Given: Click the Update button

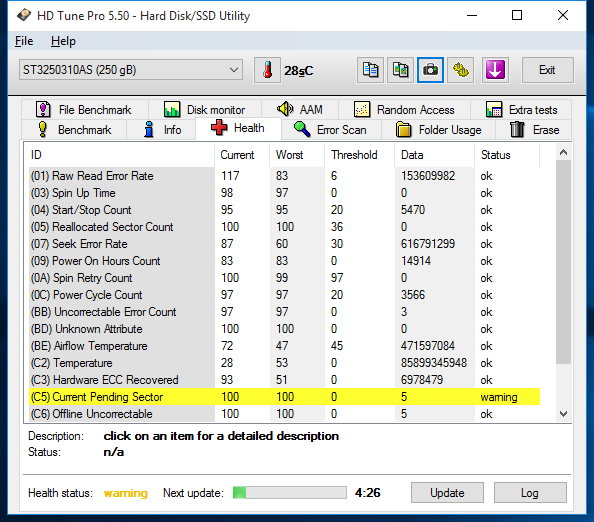Looking at the screenshot, I should [447, 493].
